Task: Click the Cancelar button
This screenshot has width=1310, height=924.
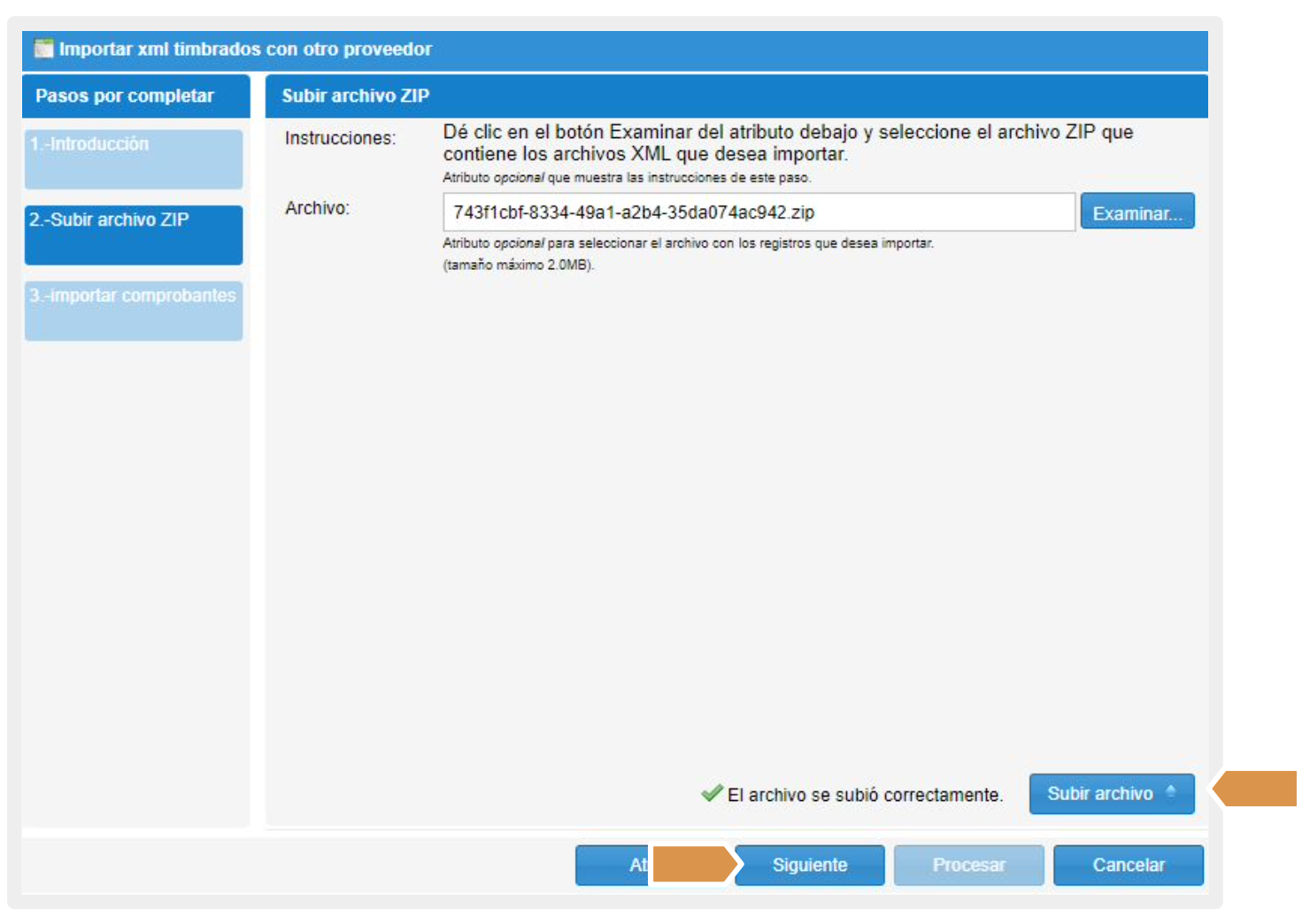Action: 1128,865
